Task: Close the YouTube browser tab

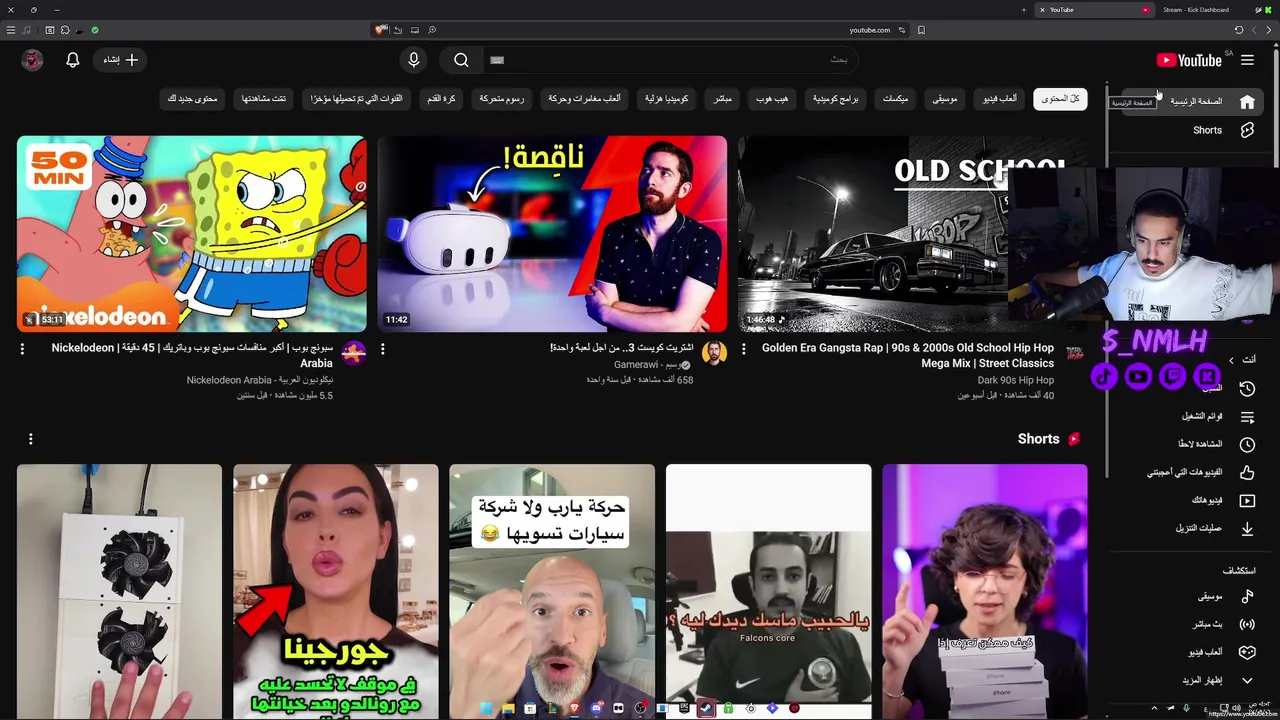Action: [1042, 10]
